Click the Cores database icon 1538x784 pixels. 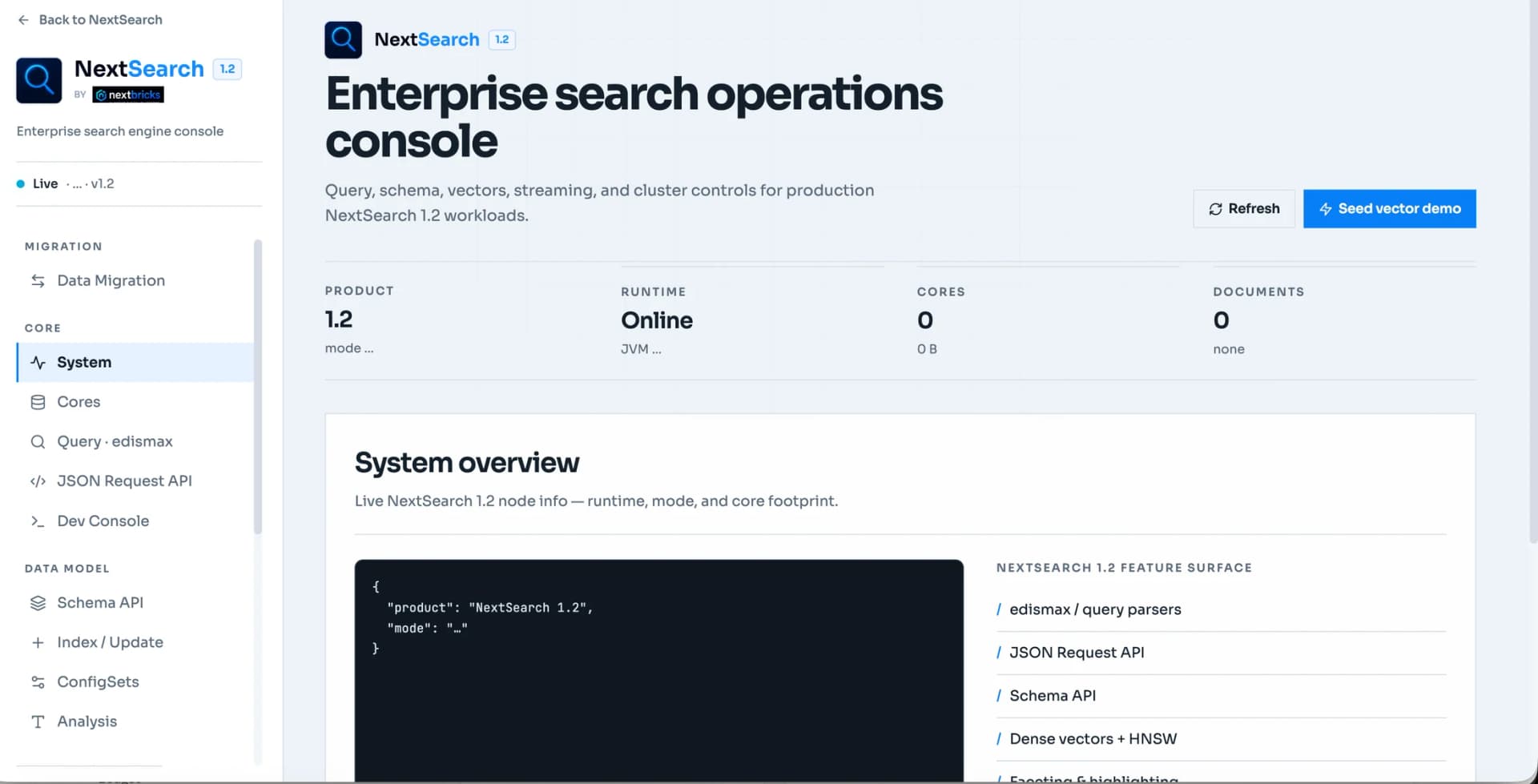38,402
